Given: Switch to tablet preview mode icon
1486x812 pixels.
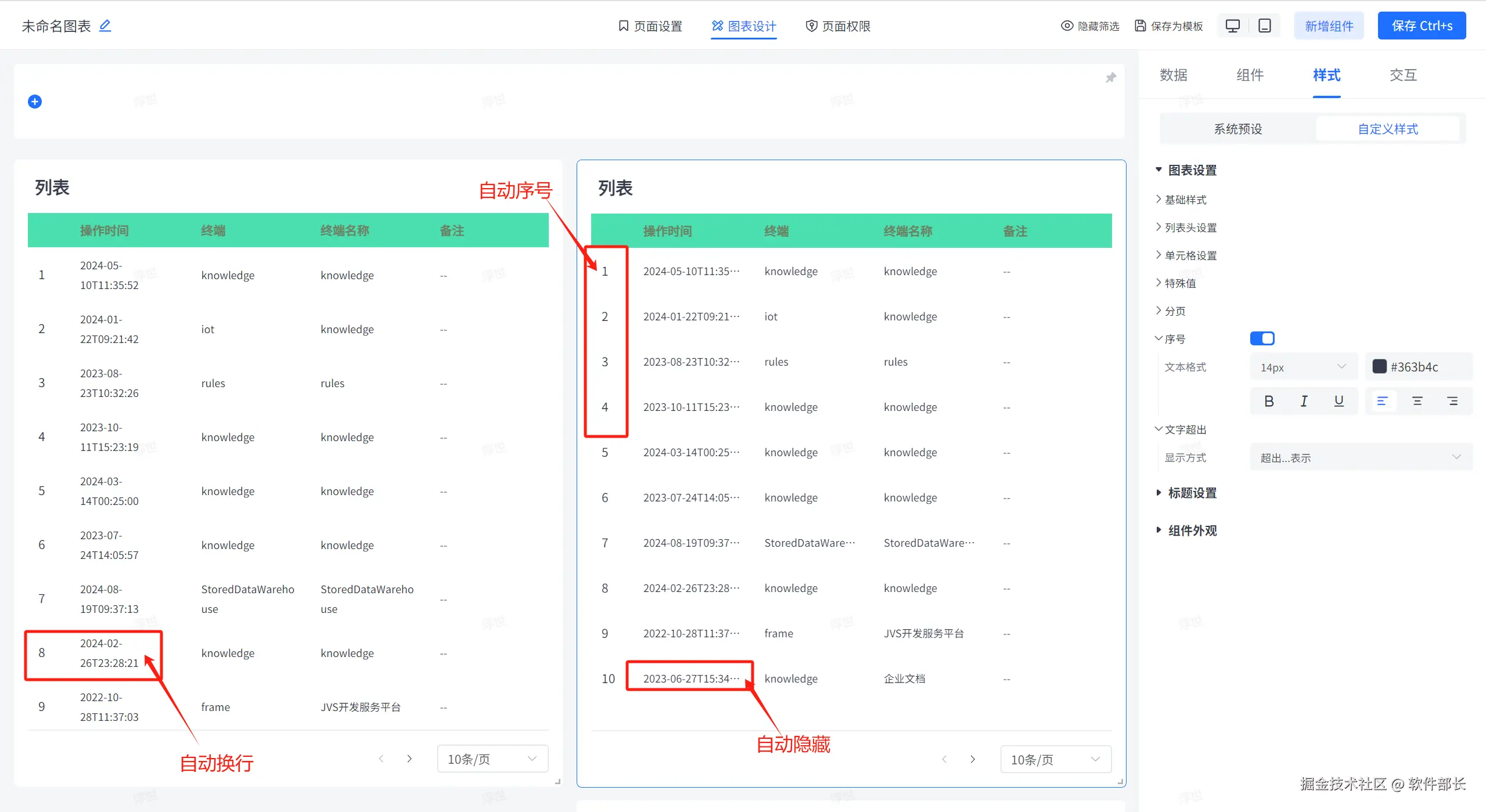Looking at the screenshot, I should [x=1264, y=26].
